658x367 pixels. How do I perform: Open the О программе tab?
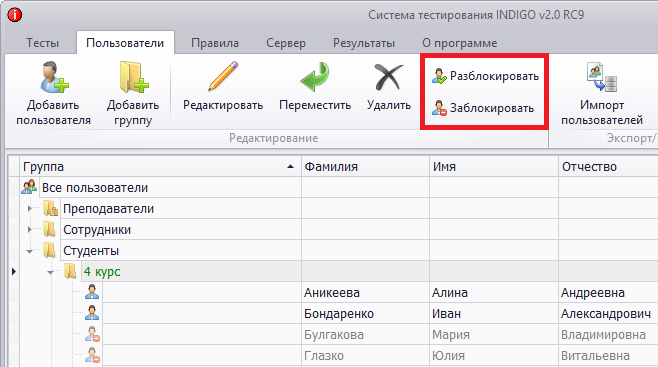point(460,43)
